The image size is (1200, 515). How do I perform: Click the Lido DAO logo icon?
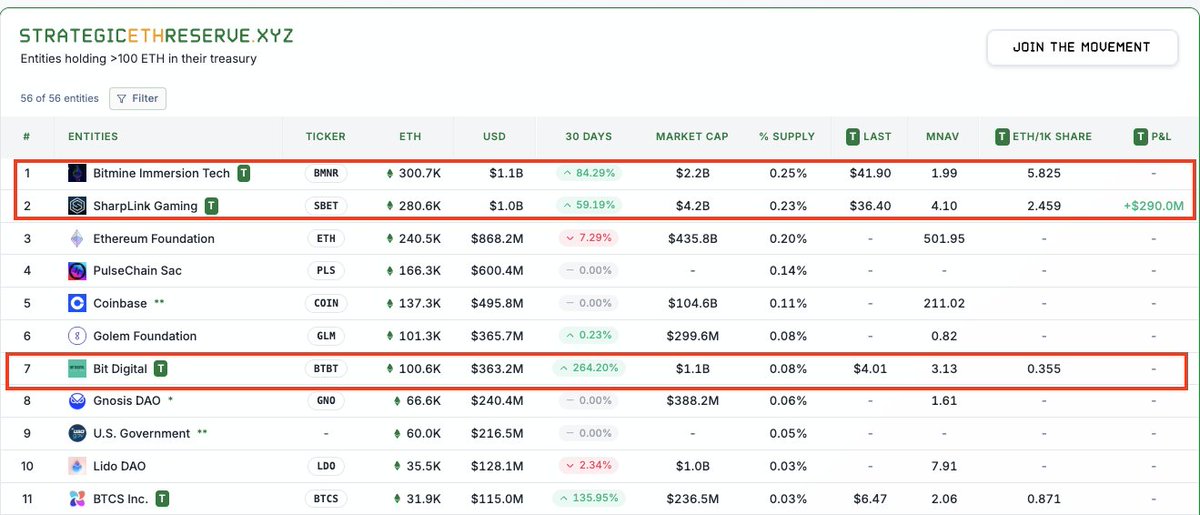tap(77, 466)
